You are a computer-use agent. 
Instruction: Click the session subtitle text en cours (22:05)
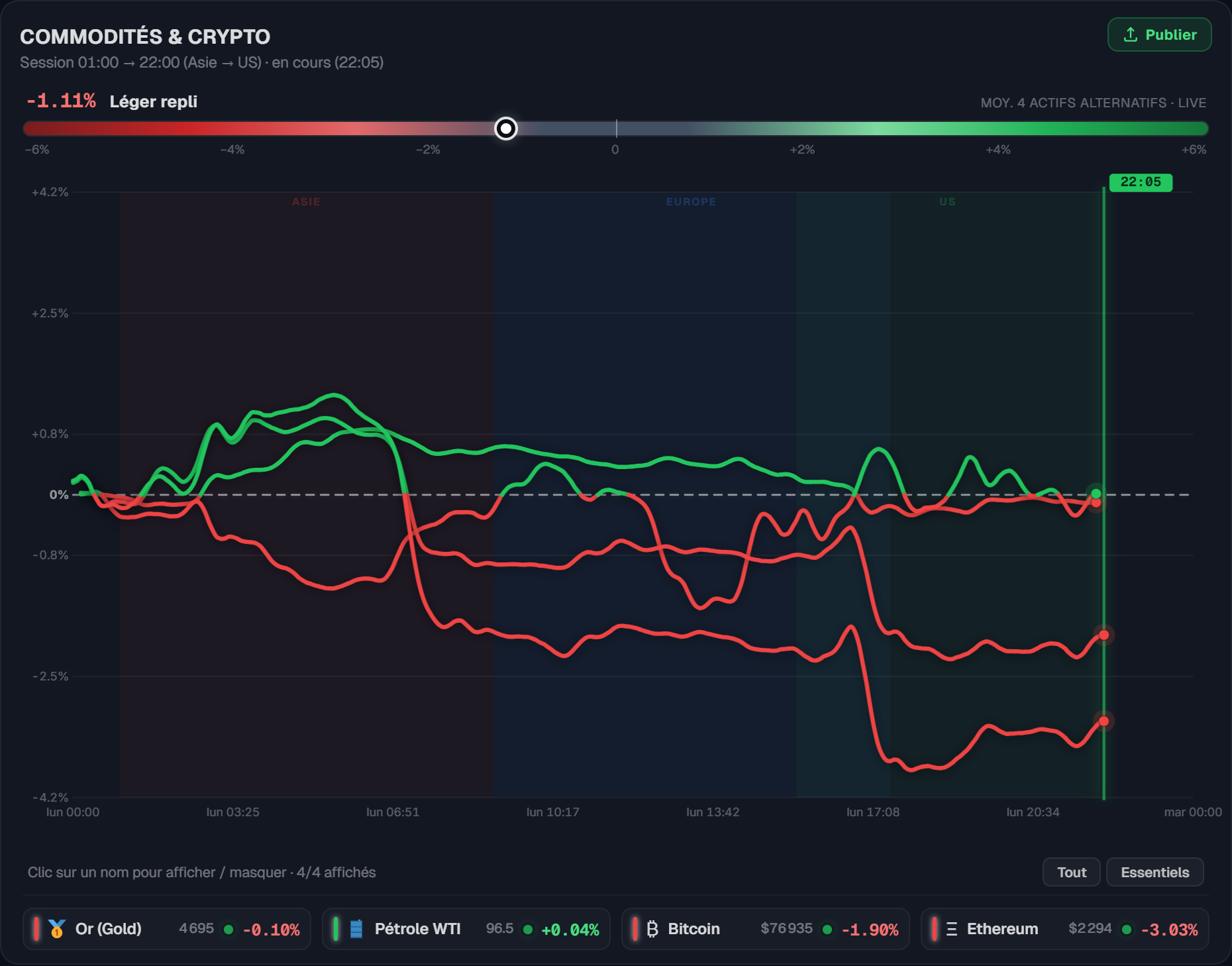pos(327,62)
